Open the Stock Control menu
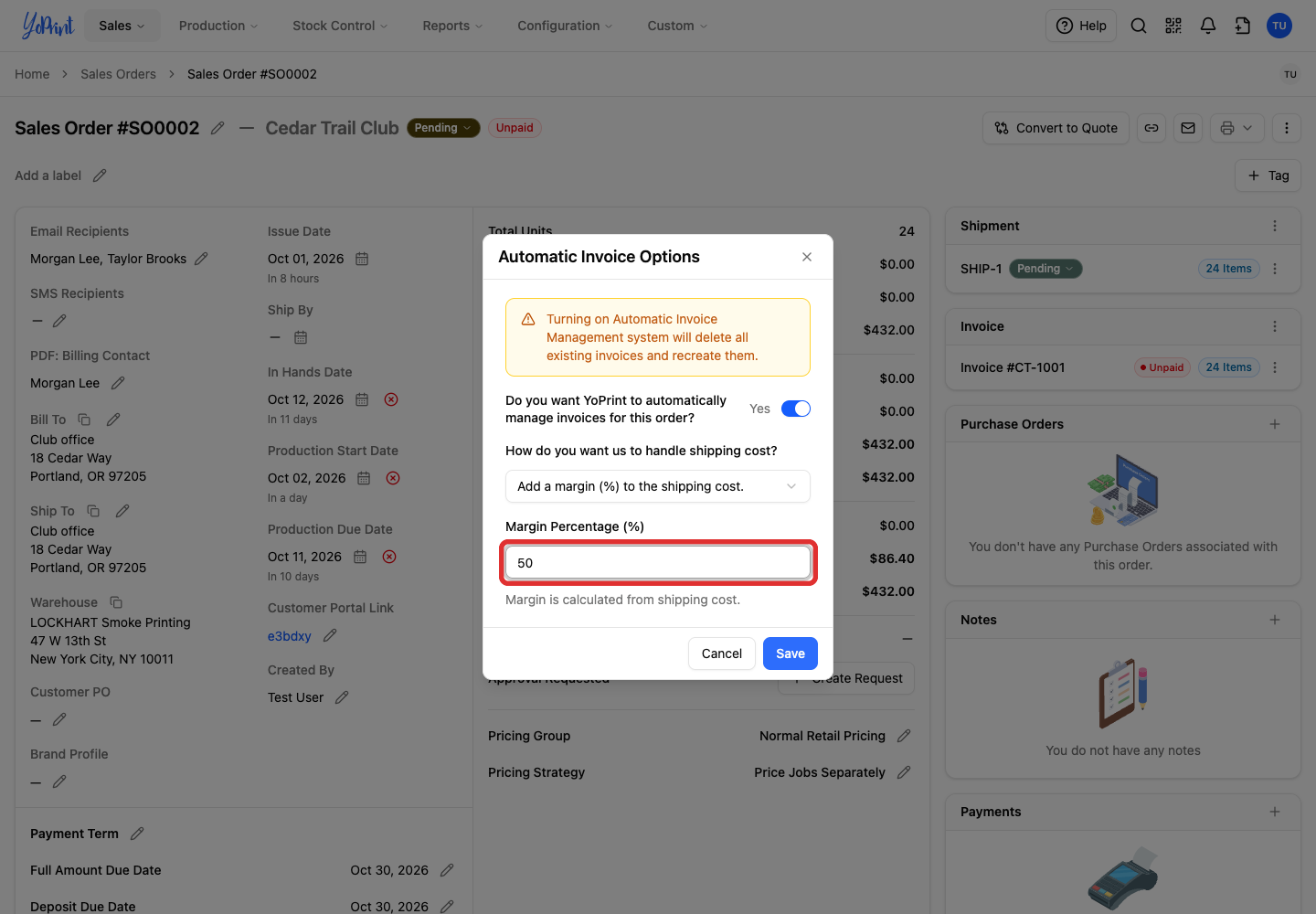The image size is (1316, 914). [x=340, y=26]
